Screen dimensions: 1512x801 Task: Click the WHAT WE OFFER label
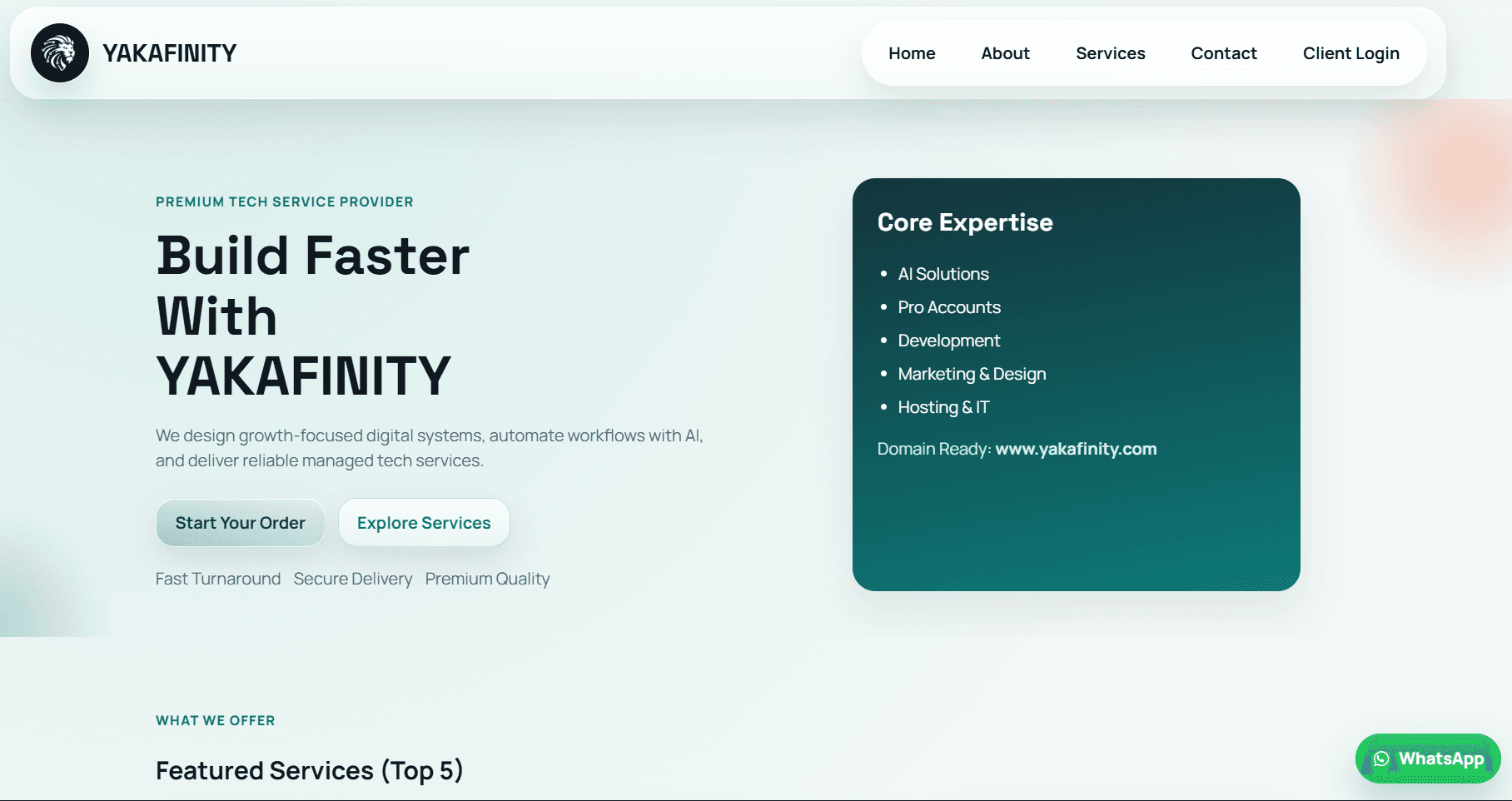click(216, 720)
